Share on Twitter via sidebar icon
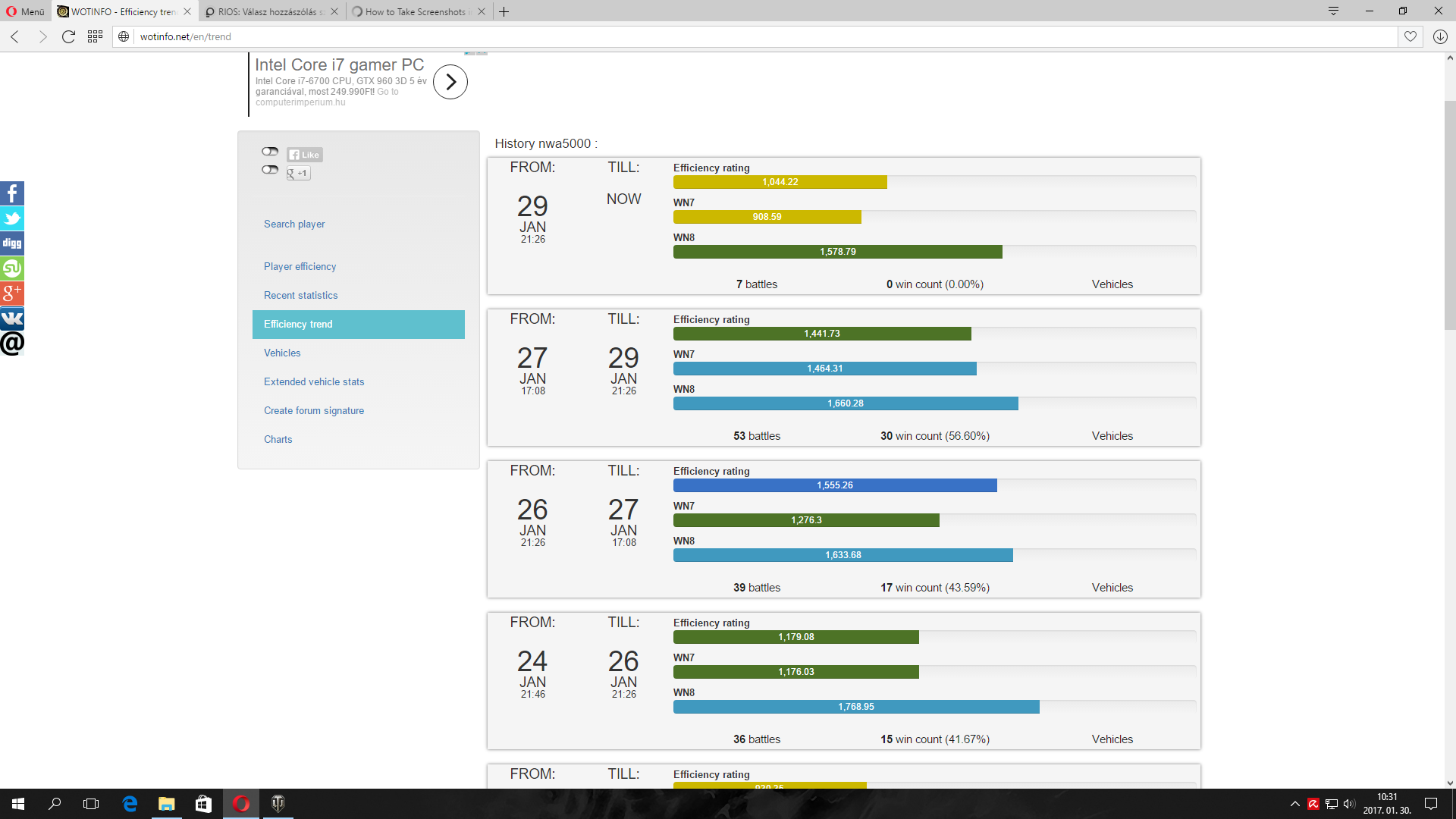 12,218
